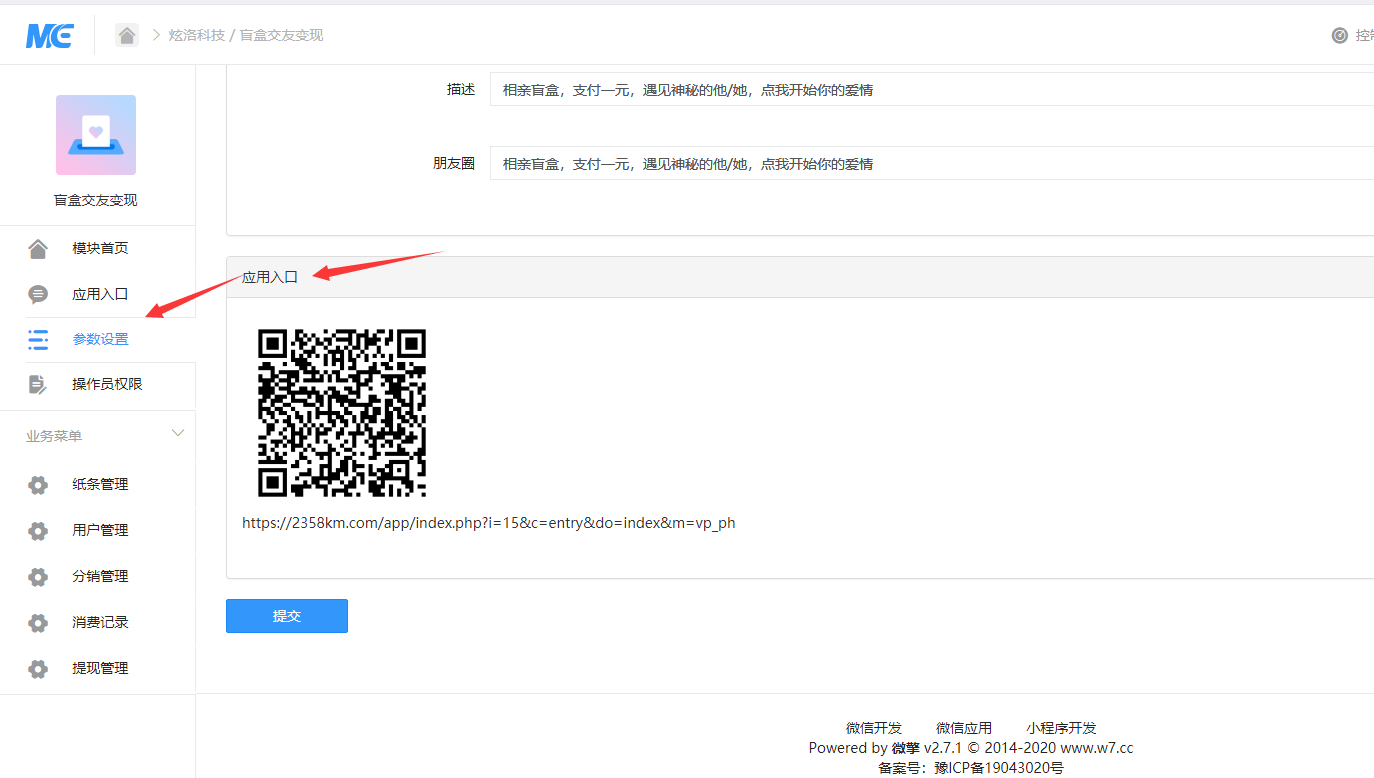The image size is (1374, 778).
Task: Click the 2358km.com entry URL text
Action: click(489, 523)
